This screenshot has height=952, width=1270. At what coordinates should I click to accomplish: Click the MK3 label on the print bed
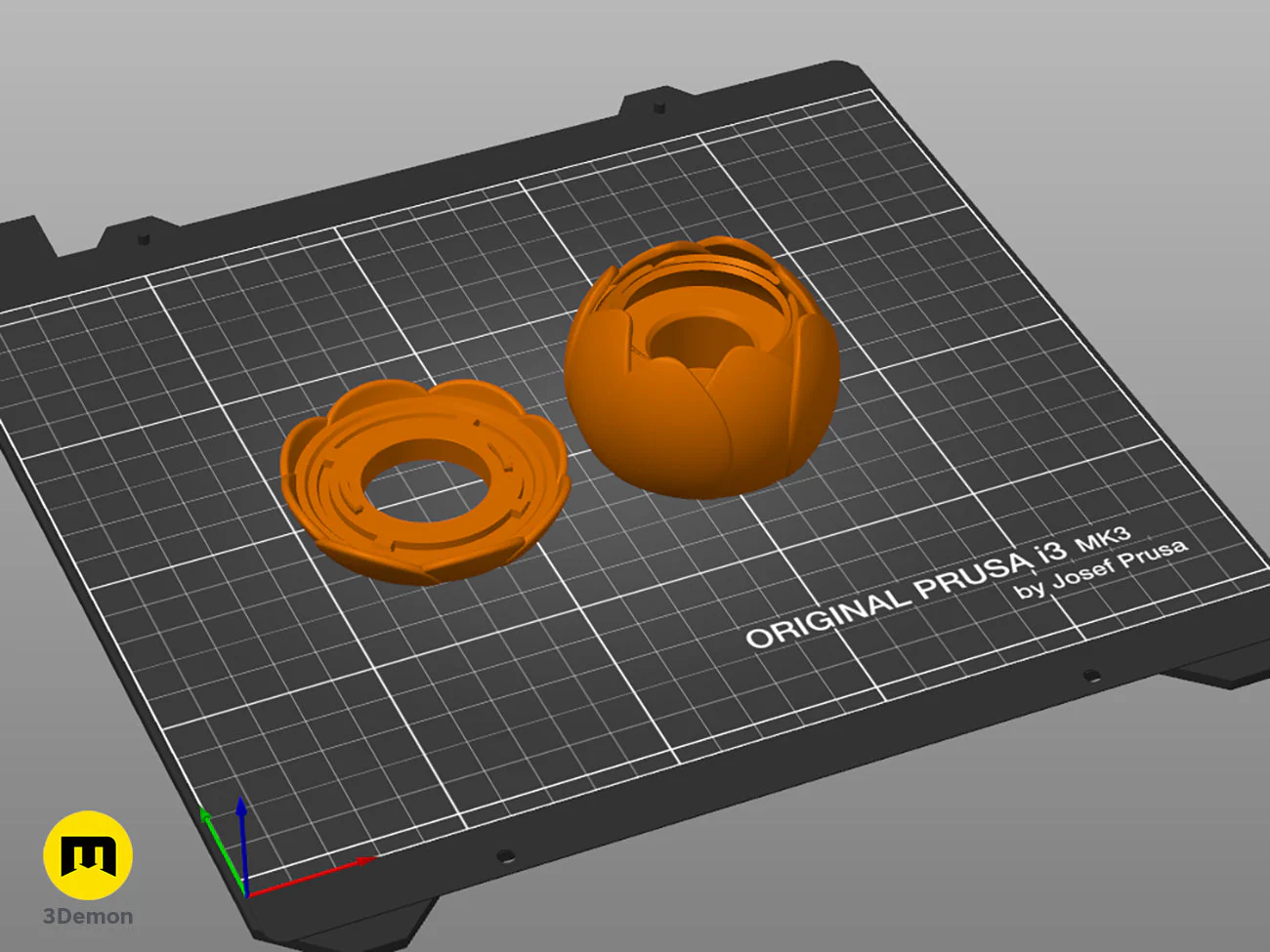1103,538
